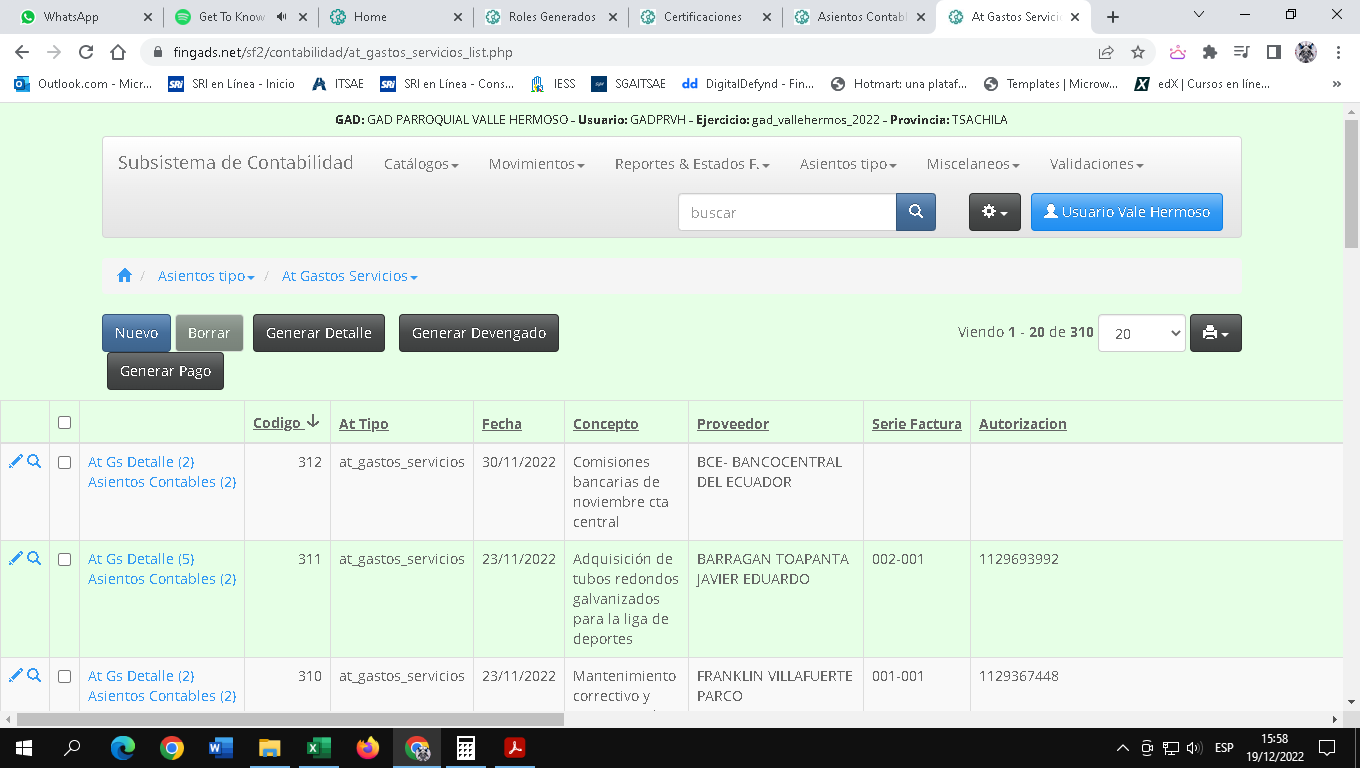The height and width of the screenshot is (768, 1360).
Task: Click view magnifier for record 311
Action: 34,558
